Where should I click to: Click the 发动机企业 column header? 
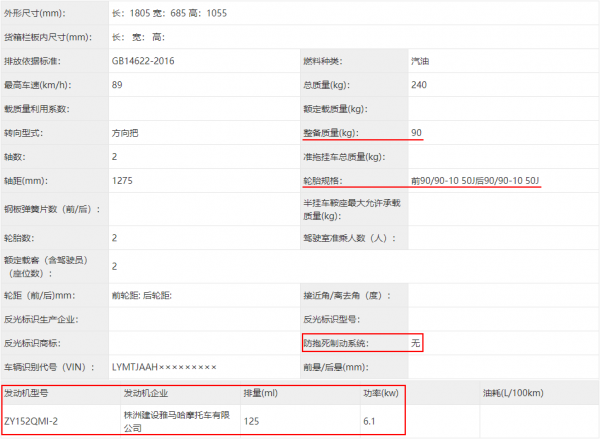[x=146, y=393]
